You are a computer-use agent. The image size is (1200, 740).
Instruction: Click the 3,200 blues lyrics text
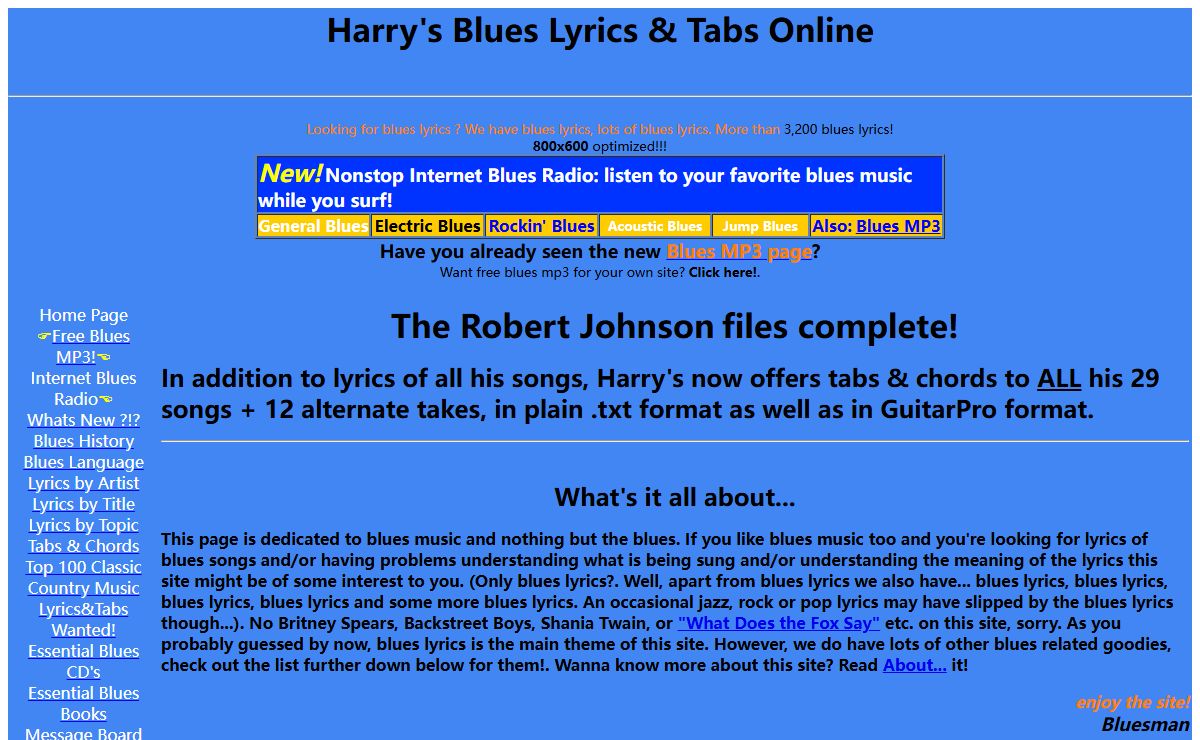(x=838, y=129)
